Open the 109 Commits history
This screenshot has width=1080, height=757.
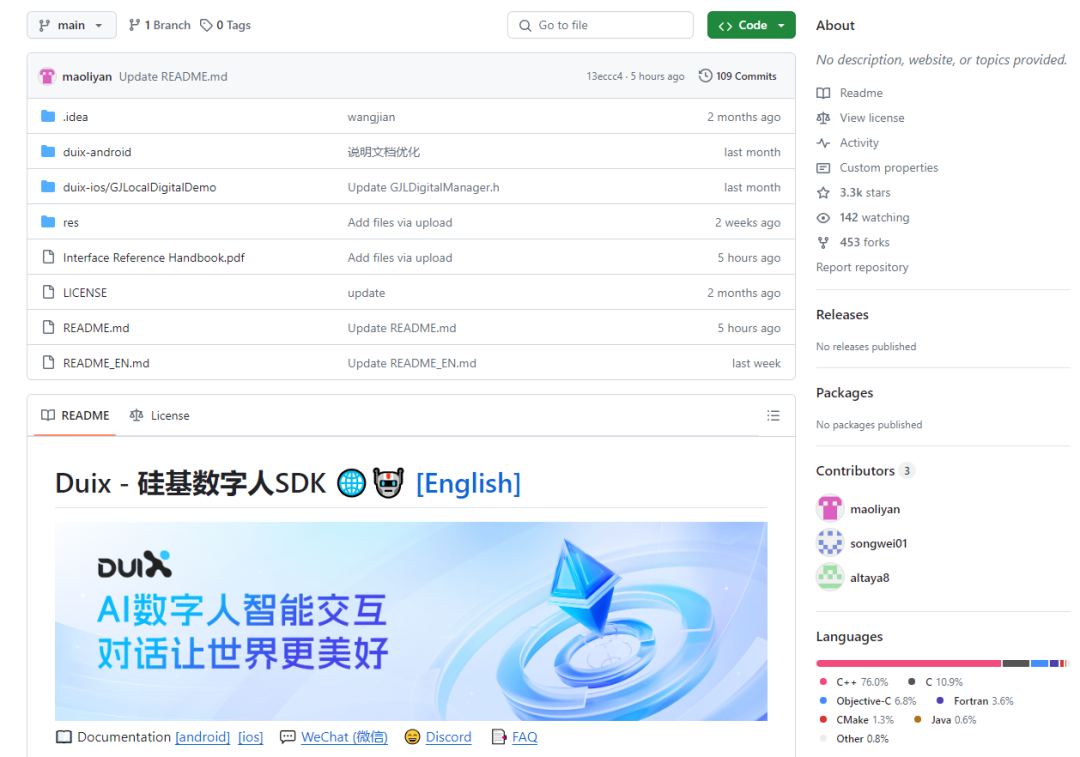(x=738, y=76)
